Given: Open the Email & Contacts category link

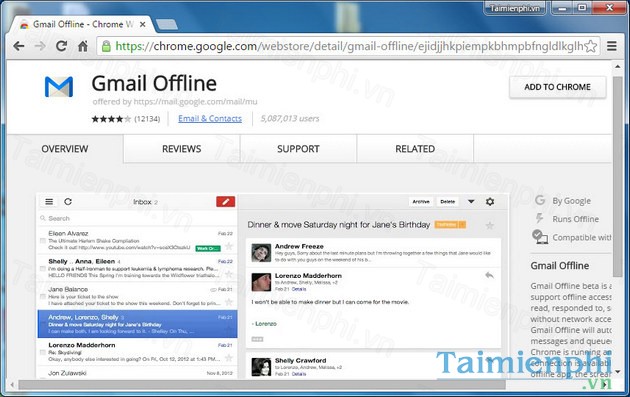Looking at the screenshot, I should point(210,119).
